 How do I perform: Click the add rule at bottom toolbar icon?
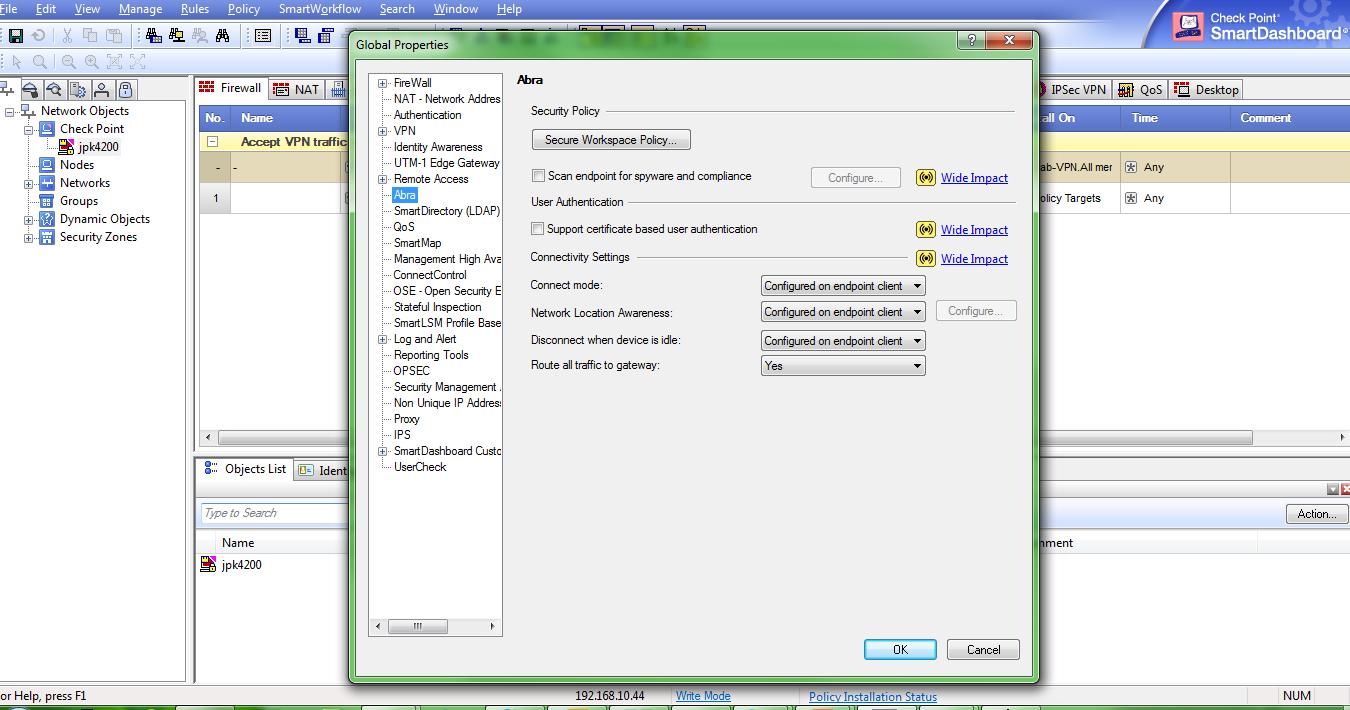click(302, 36)
